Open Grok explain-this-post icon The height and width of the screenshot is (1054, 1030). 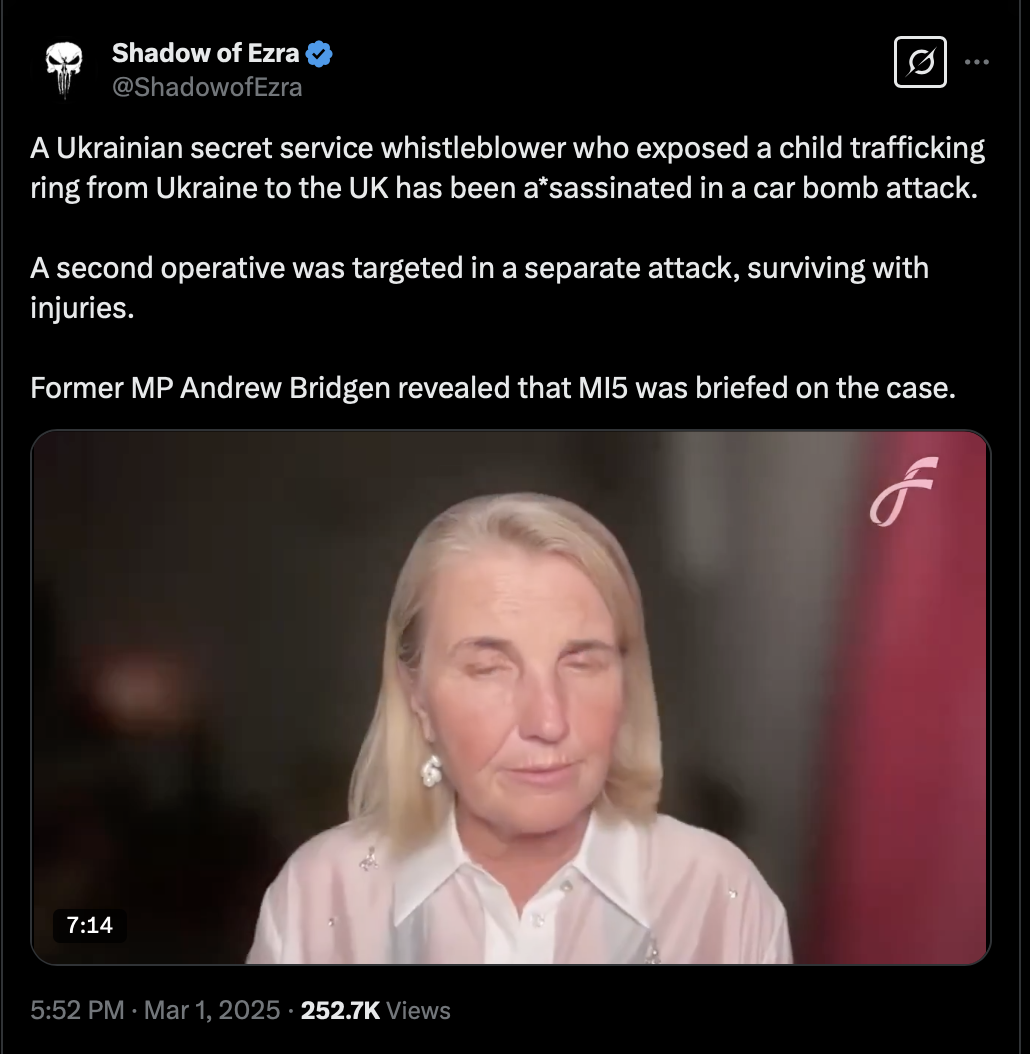tap(919, 62)
